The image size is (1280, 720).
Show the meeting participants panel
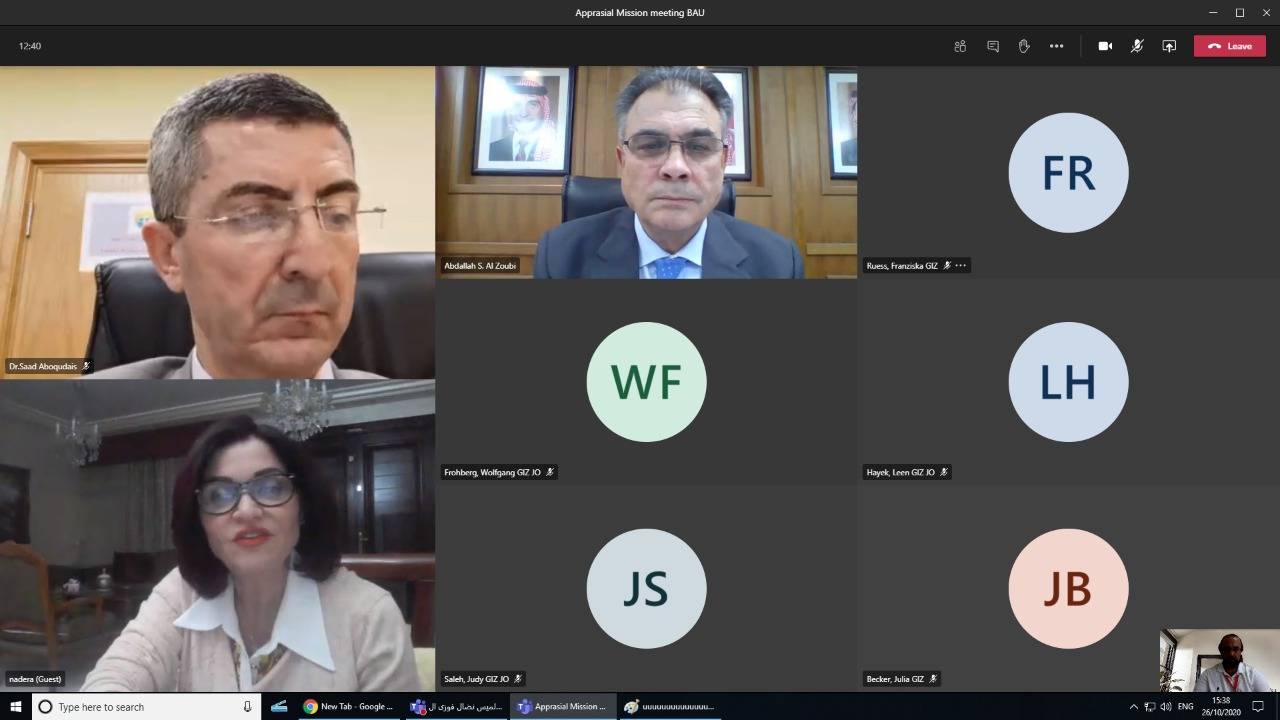tap(960, 46)
